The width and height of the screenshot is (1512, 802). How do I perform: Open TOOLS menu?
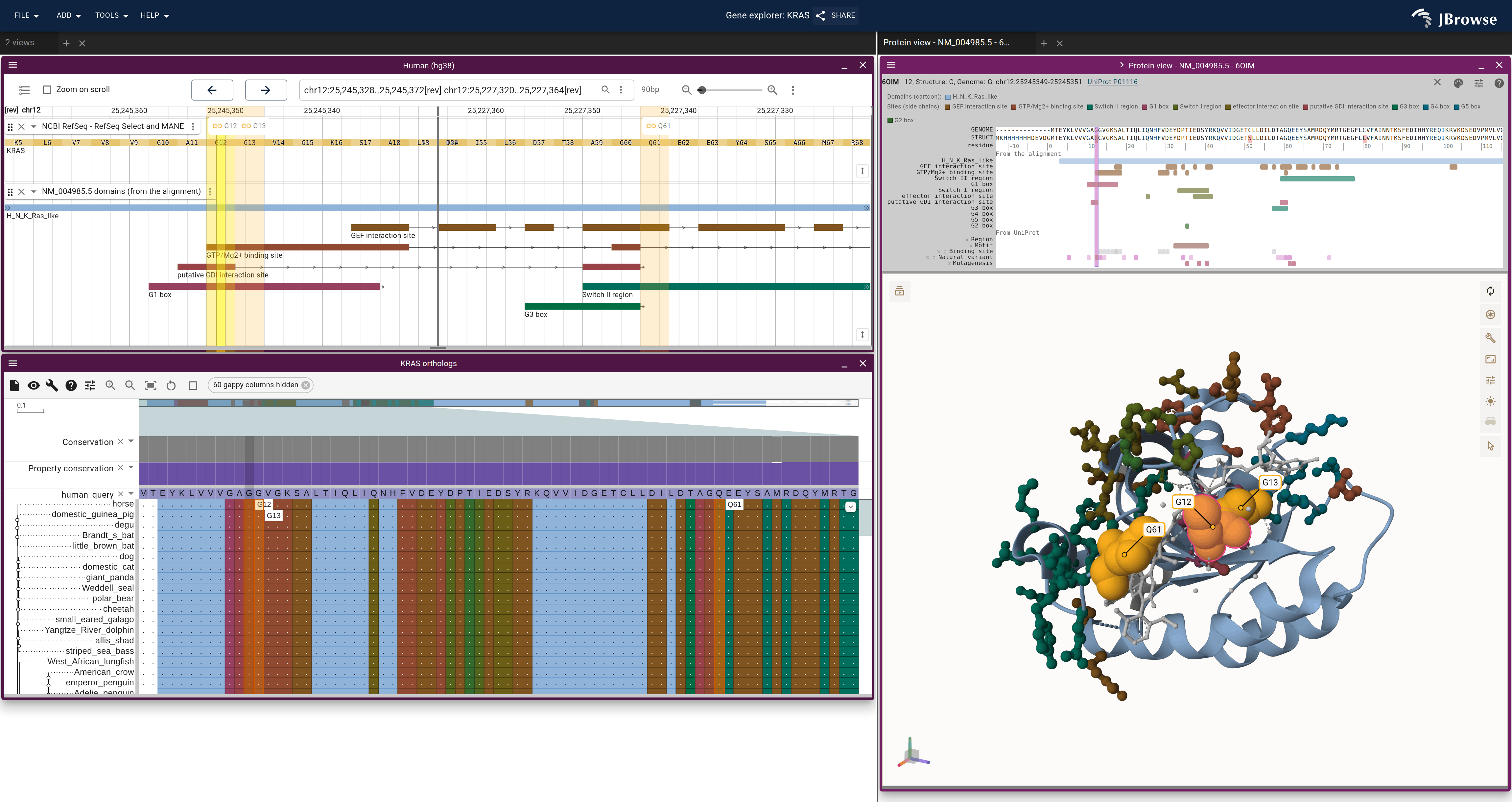point(111,15)
